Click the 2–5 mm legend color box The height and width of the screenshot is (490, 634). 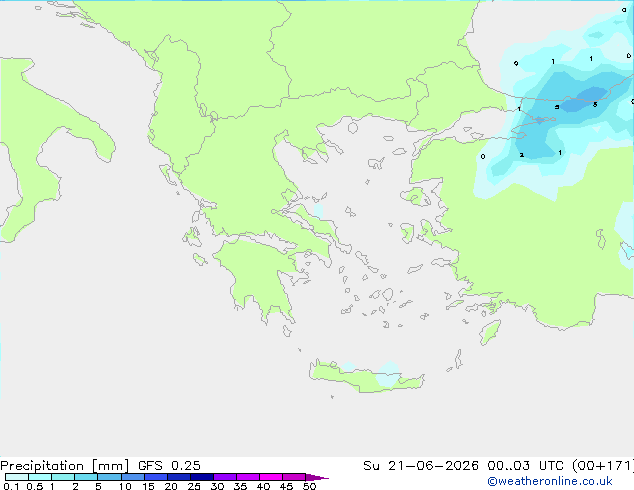[x=86, y=477]
